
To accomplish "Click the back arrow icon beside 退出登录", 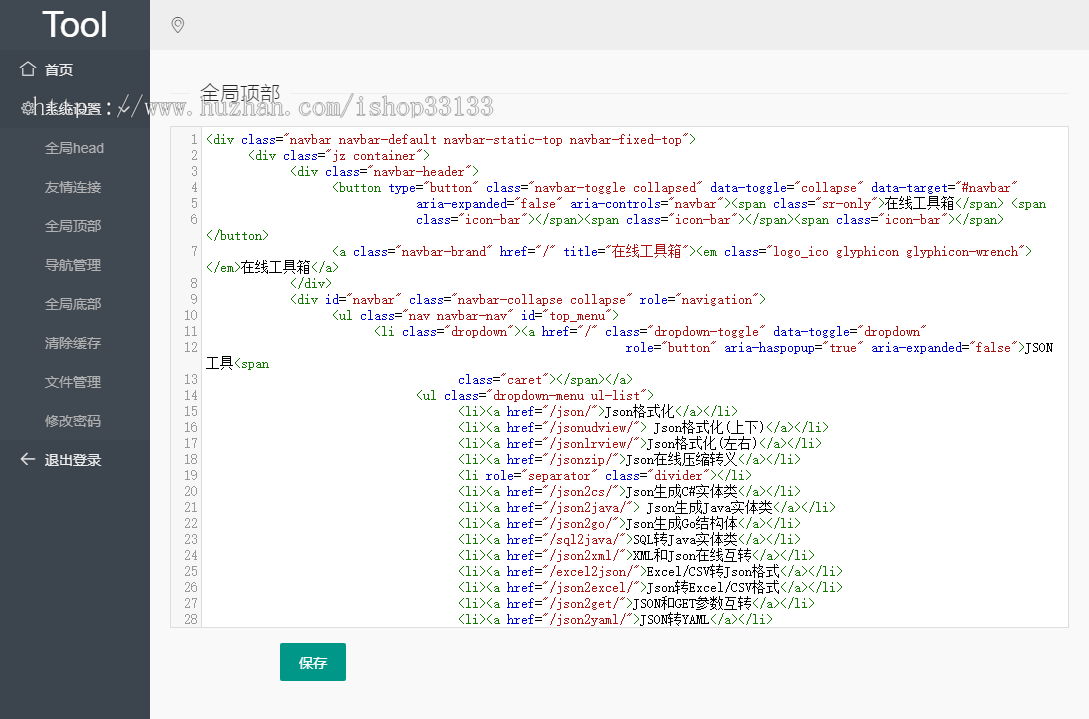I will (28, 459).
